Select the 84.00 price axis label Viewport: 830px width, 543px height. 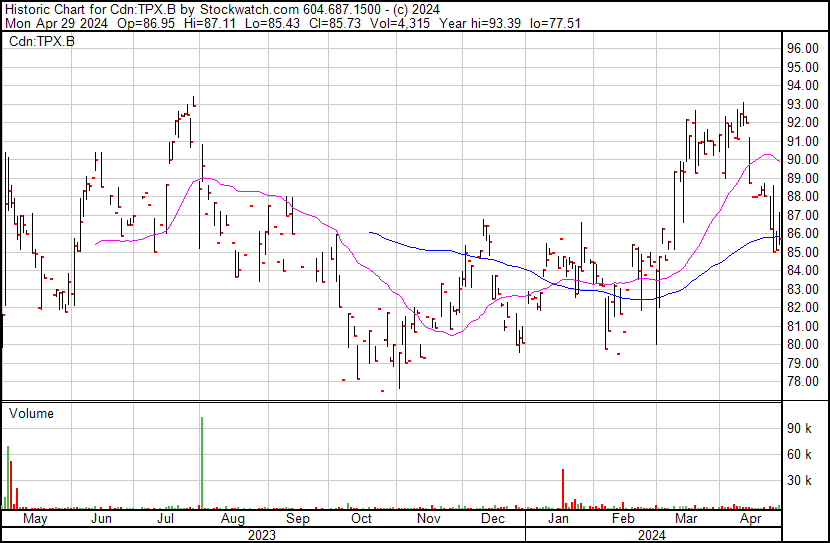pyautogui.click(x=803, y=270)
